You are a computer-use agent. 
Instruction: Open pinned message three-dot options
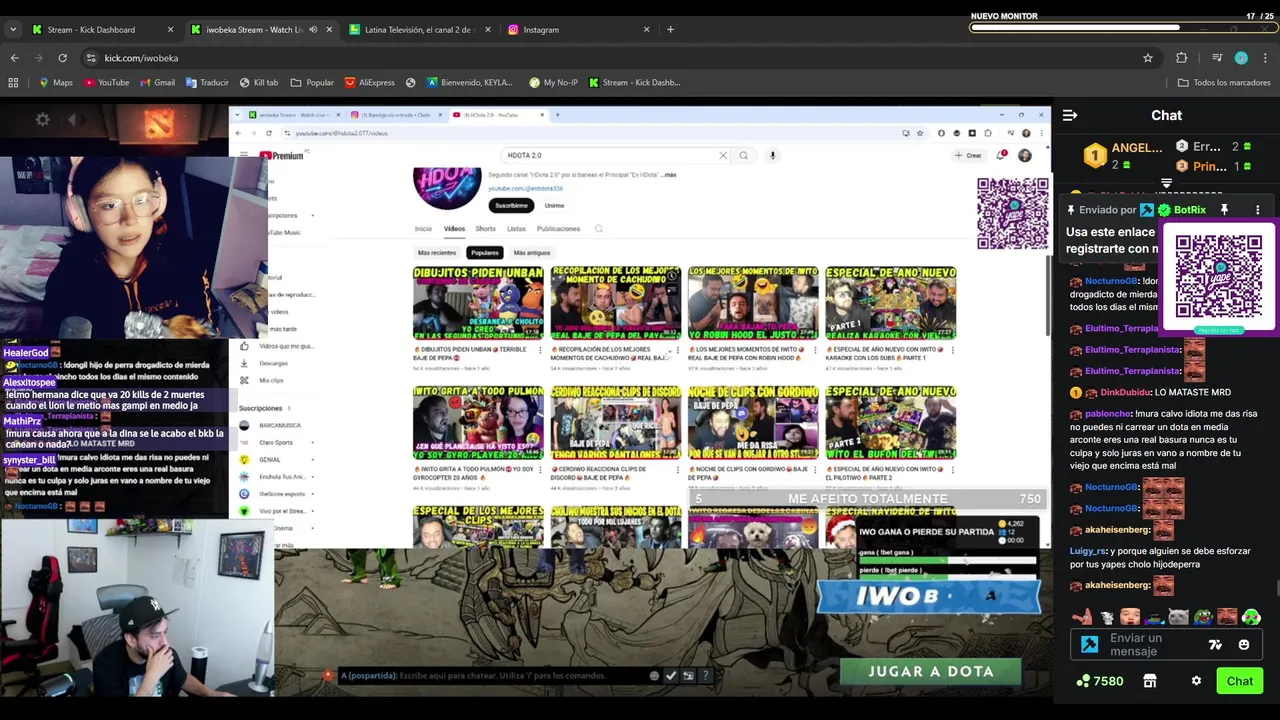(x=1257, y=210)
